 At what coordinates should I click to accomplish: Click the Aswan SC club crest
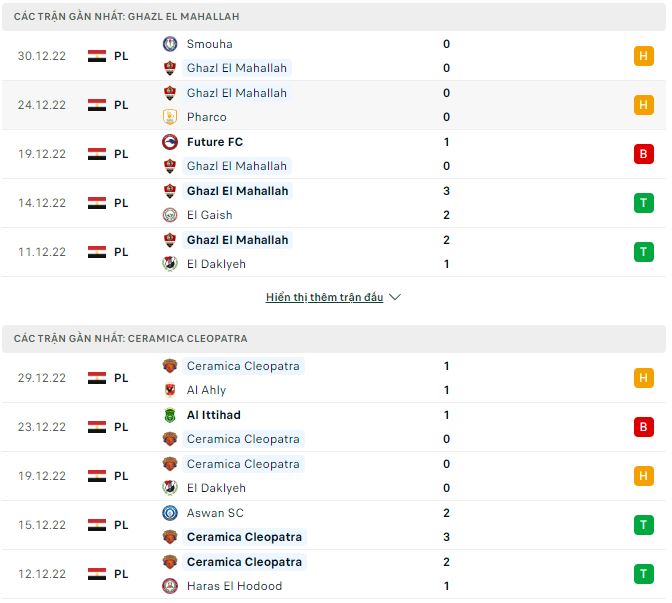[x=170, y=513]
